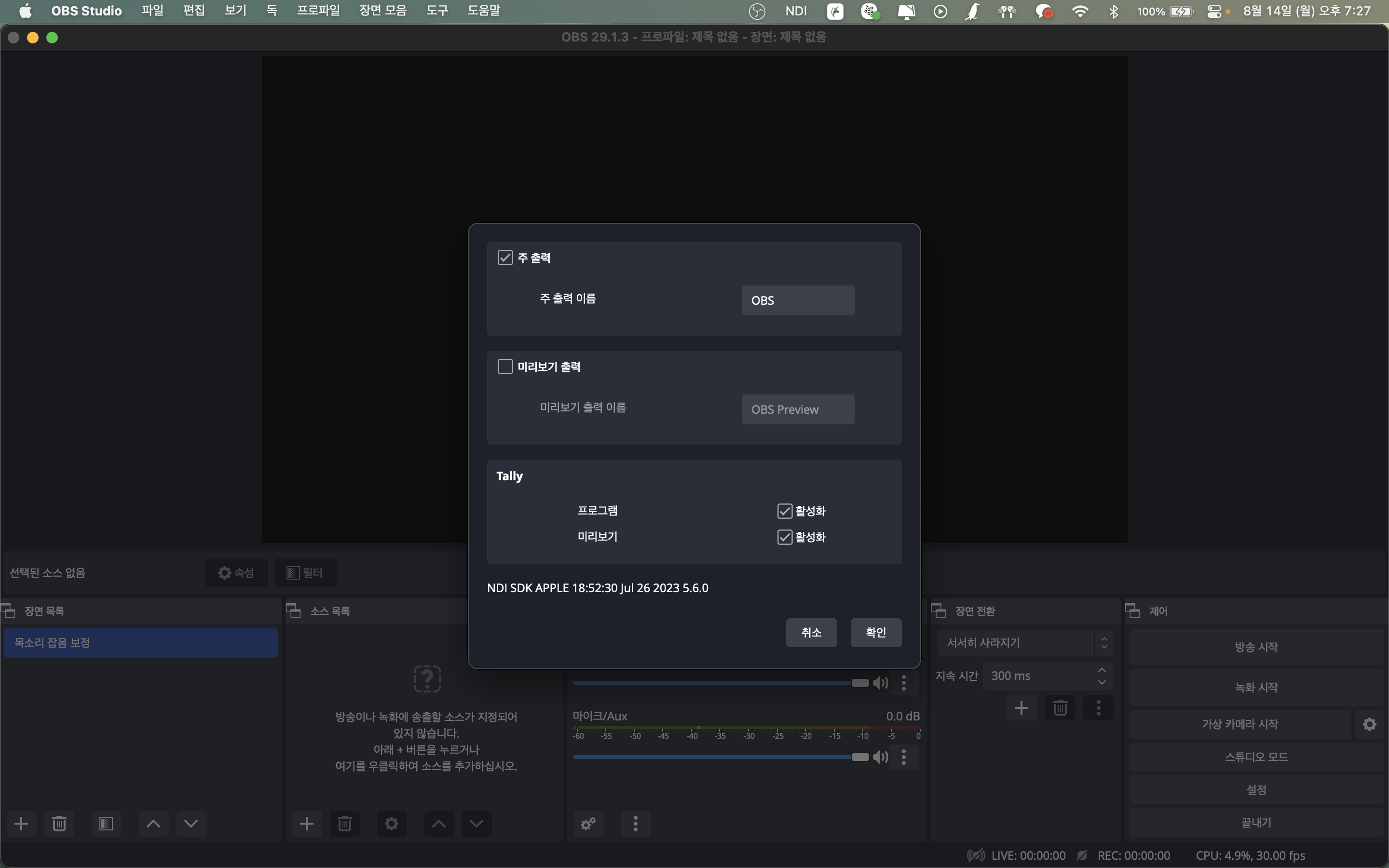Increase the 지속 시간 value
1389x868 pixels.
pyautogui.click(x=1102, y=670)
